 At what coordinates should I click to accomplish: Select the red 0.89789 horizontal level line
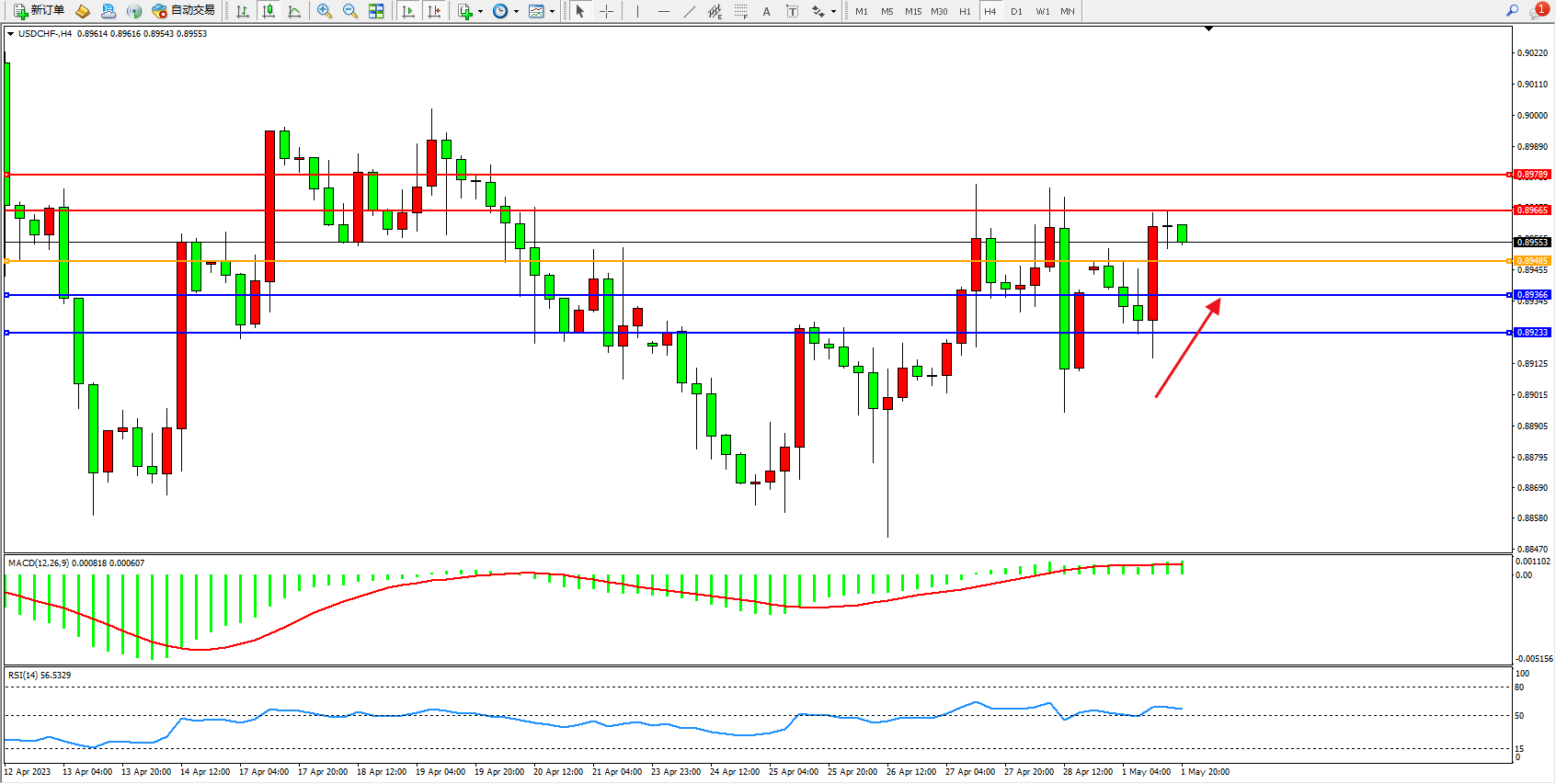click(x=736, y=174)
